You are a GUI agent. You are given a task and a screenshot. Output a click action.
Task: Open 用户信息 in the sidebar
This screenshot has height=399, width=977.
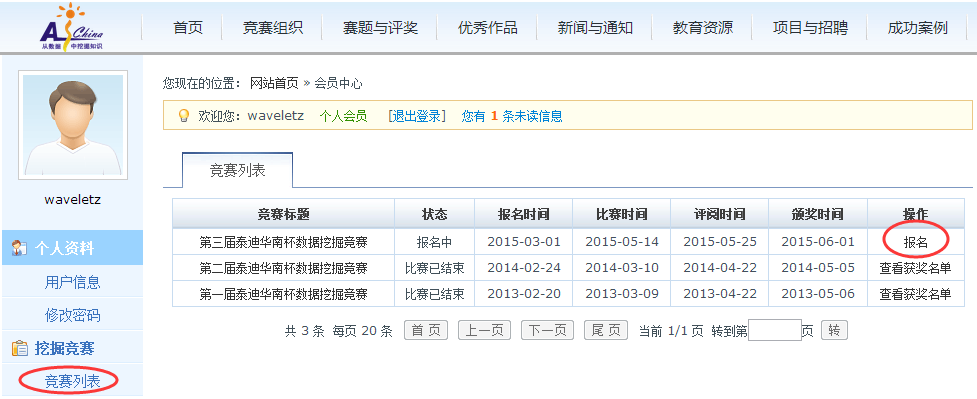tap(72, 282)
